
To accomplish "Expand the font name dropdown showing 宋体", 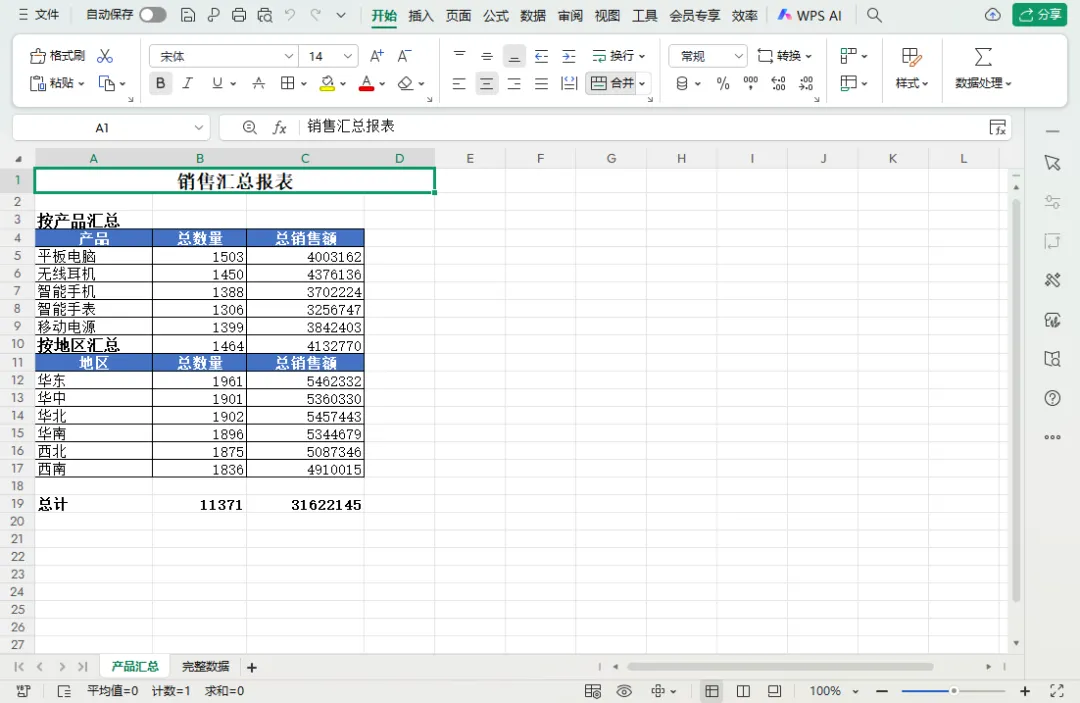I will [x=289, y=56].
